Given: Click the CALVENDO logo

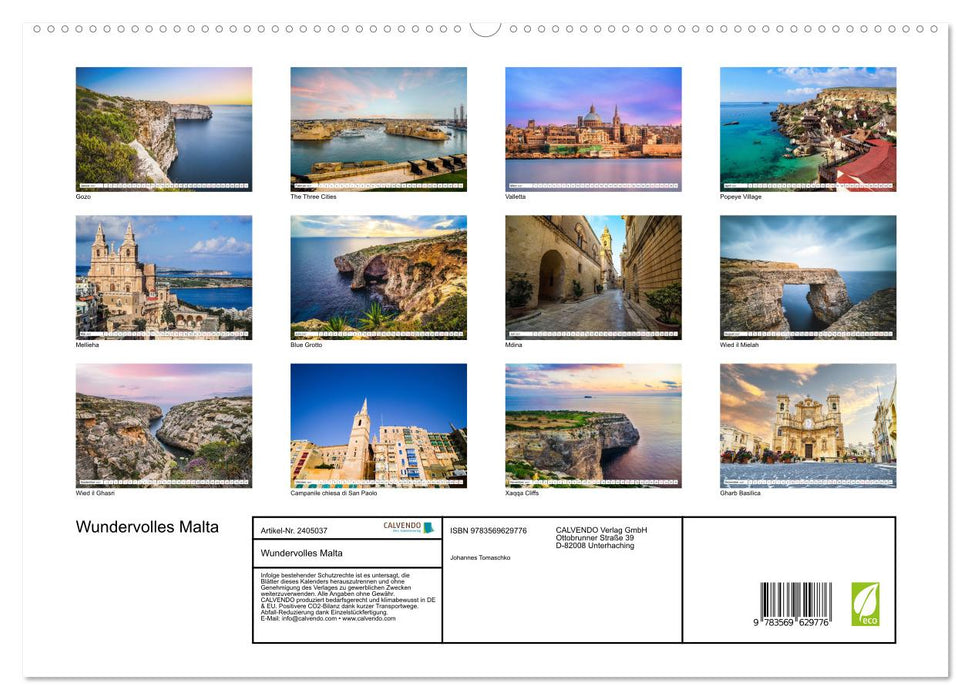Looking at the screenshot, I should point(409,527).
